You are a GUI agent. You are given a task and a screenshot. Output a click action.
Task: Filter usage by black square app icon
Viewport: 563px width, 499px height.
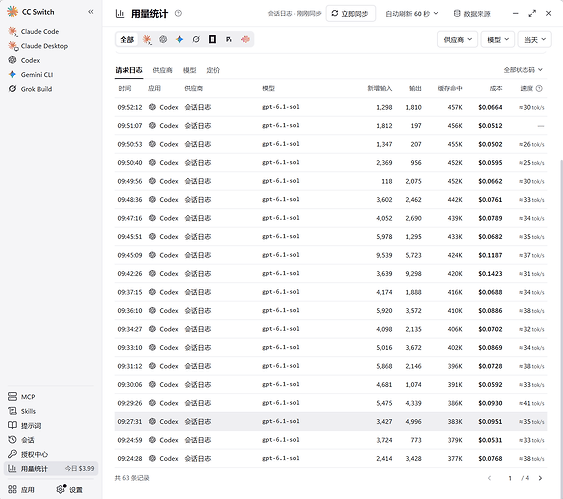click(x=212, y=39)
